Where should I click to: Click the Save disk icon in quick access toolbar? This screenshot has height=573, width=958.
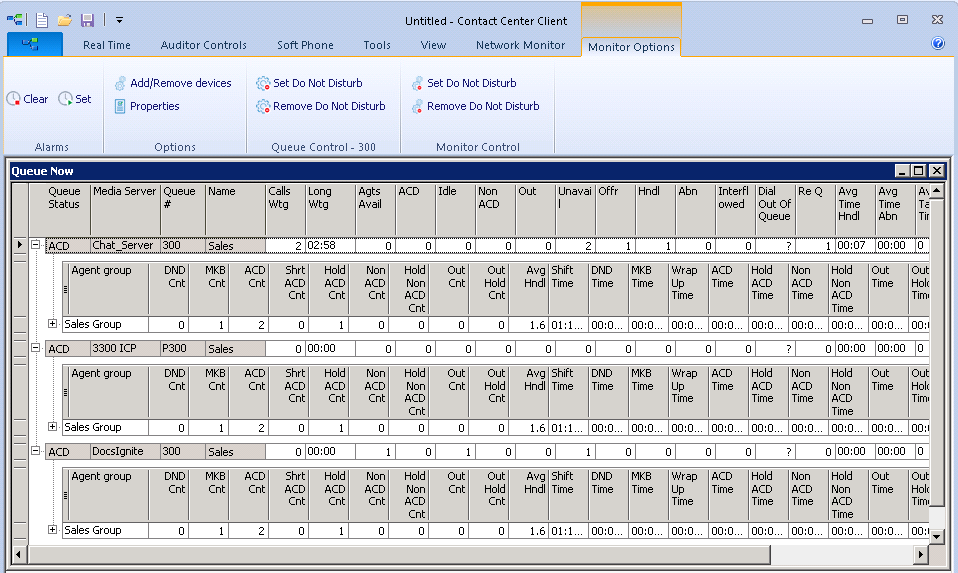87,19
